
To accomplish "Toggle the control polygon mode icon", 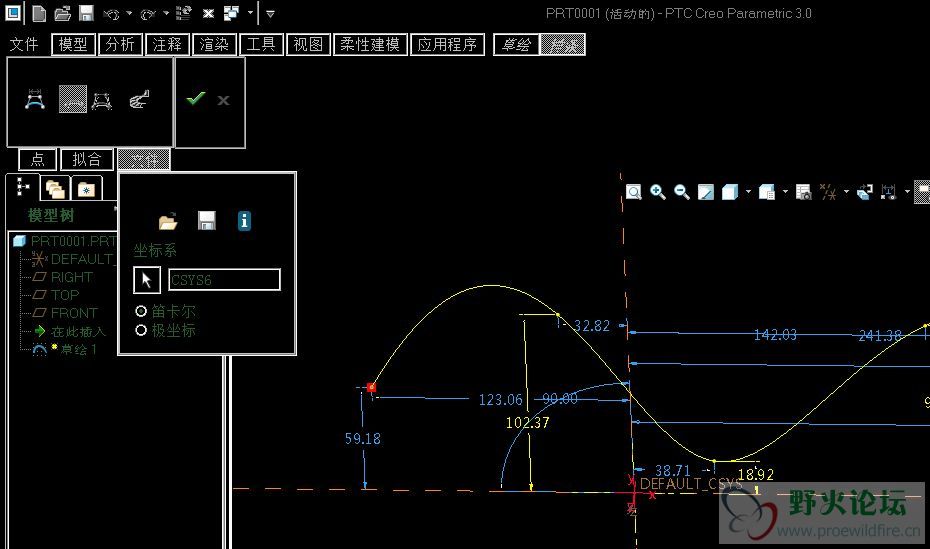I will click(x=102, y=100).
